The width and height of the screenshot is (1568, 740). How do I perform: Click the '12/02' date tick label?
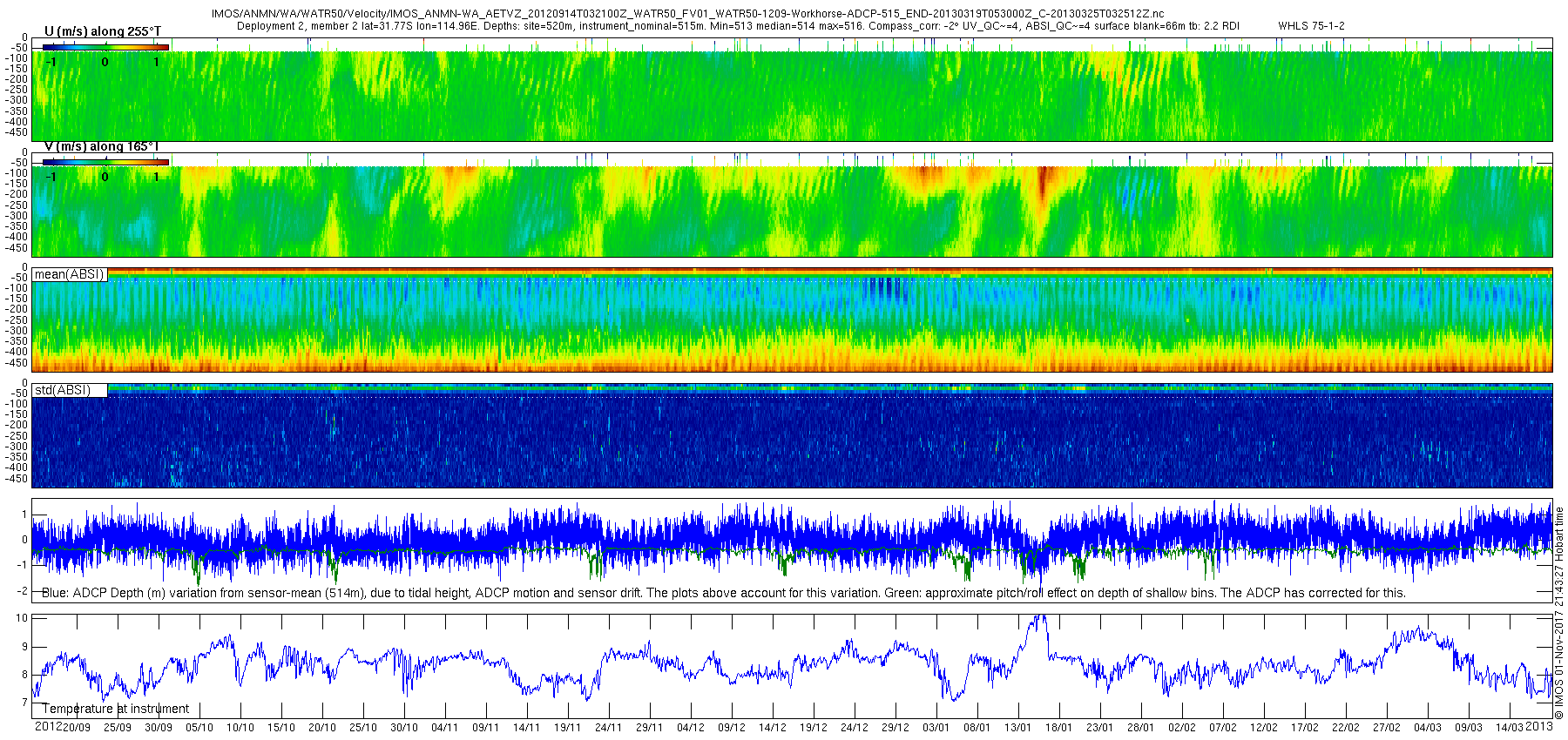pos(1264,728)
